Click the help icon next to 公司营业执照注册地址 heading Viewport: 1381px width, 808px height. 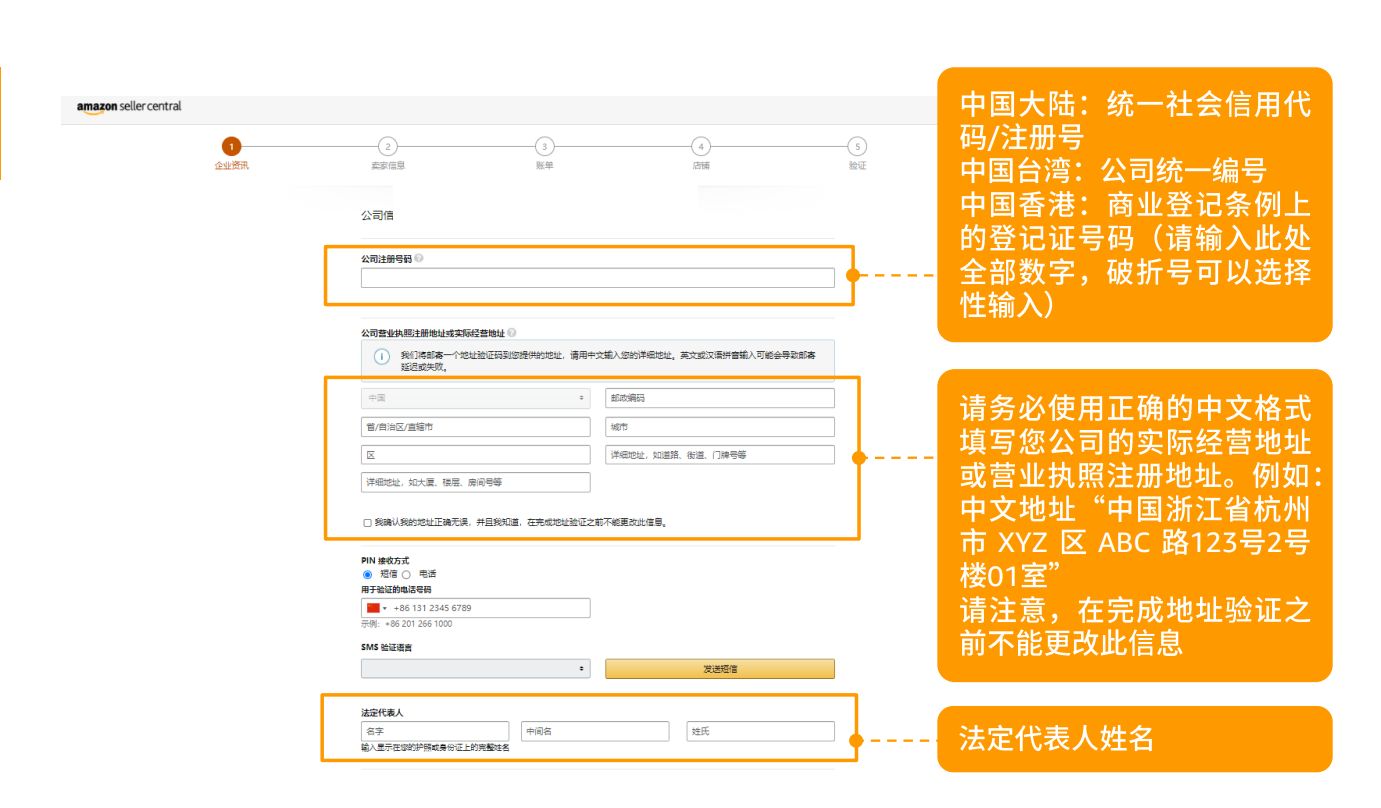click(514, 332)
